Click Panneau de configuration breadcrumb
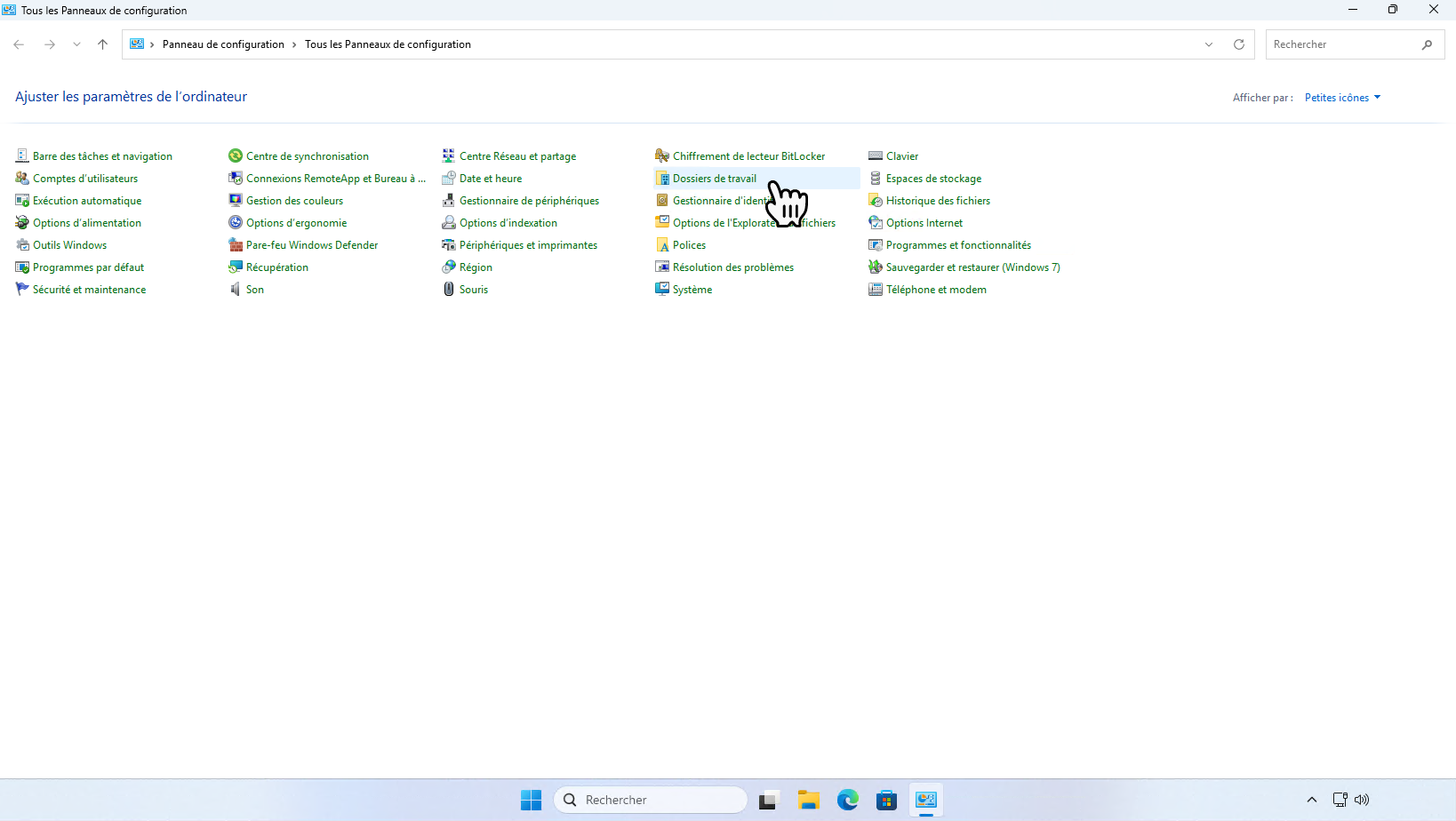Image resolution: width=1456 pixels, height=821 pixels. (223, 44)
